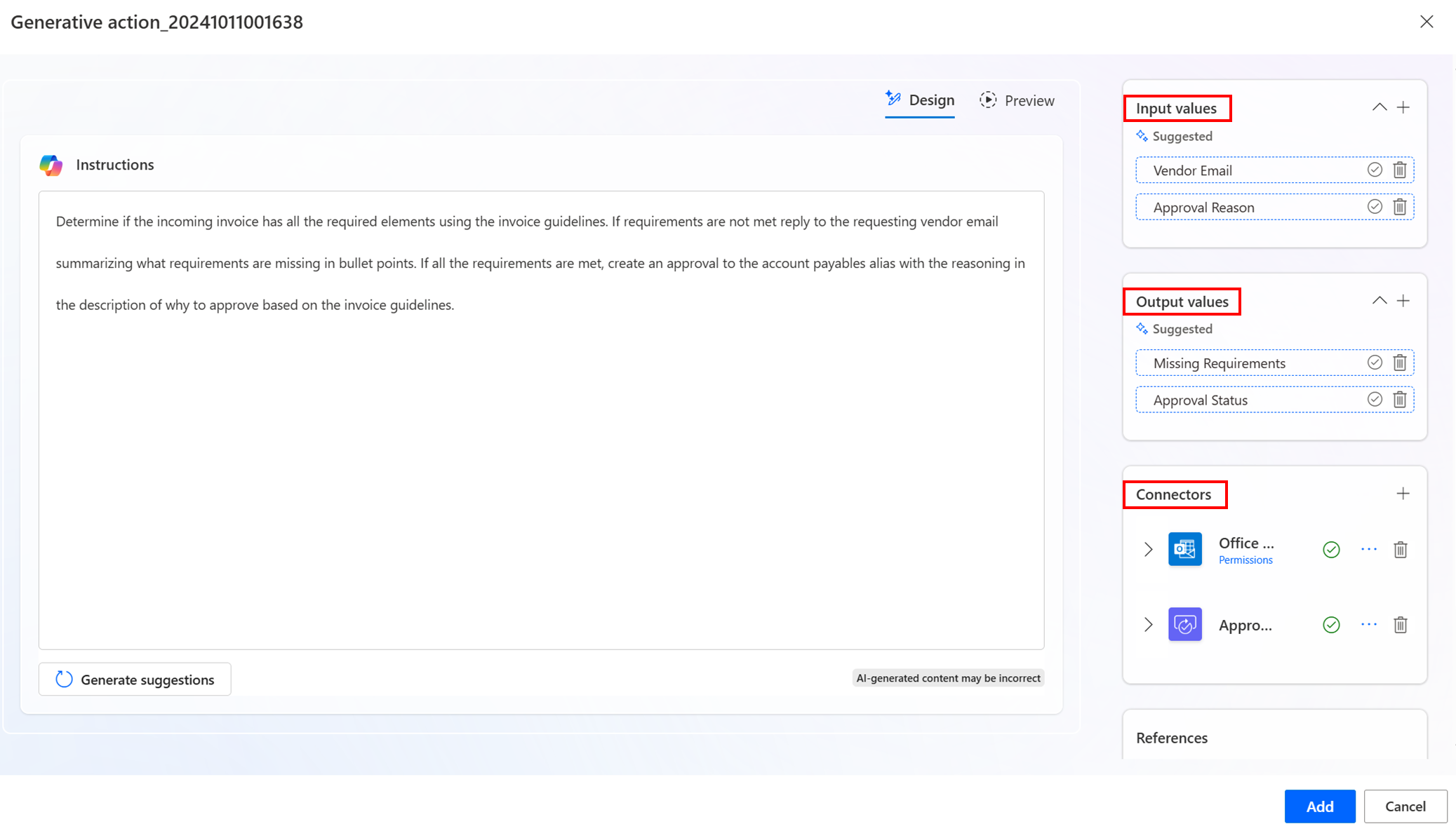This screenshot has height=831, width=1456.
Task: Click the Design tab
Action: click(x=920, y=100)
